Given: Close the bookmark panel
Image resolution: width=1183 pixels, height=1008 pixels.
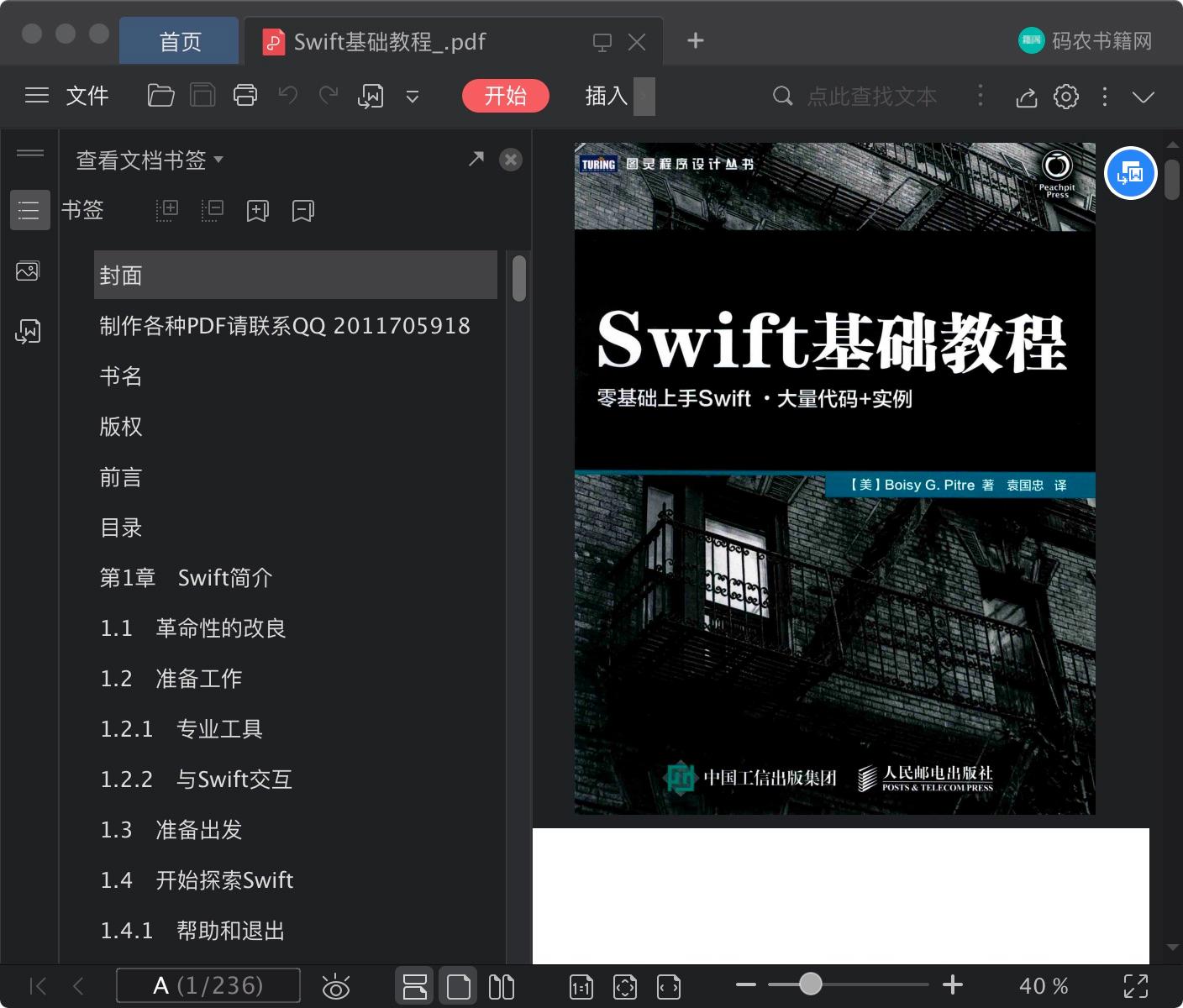Looking at the screenshot, I should pyautogui.click(x=510, y=160).
